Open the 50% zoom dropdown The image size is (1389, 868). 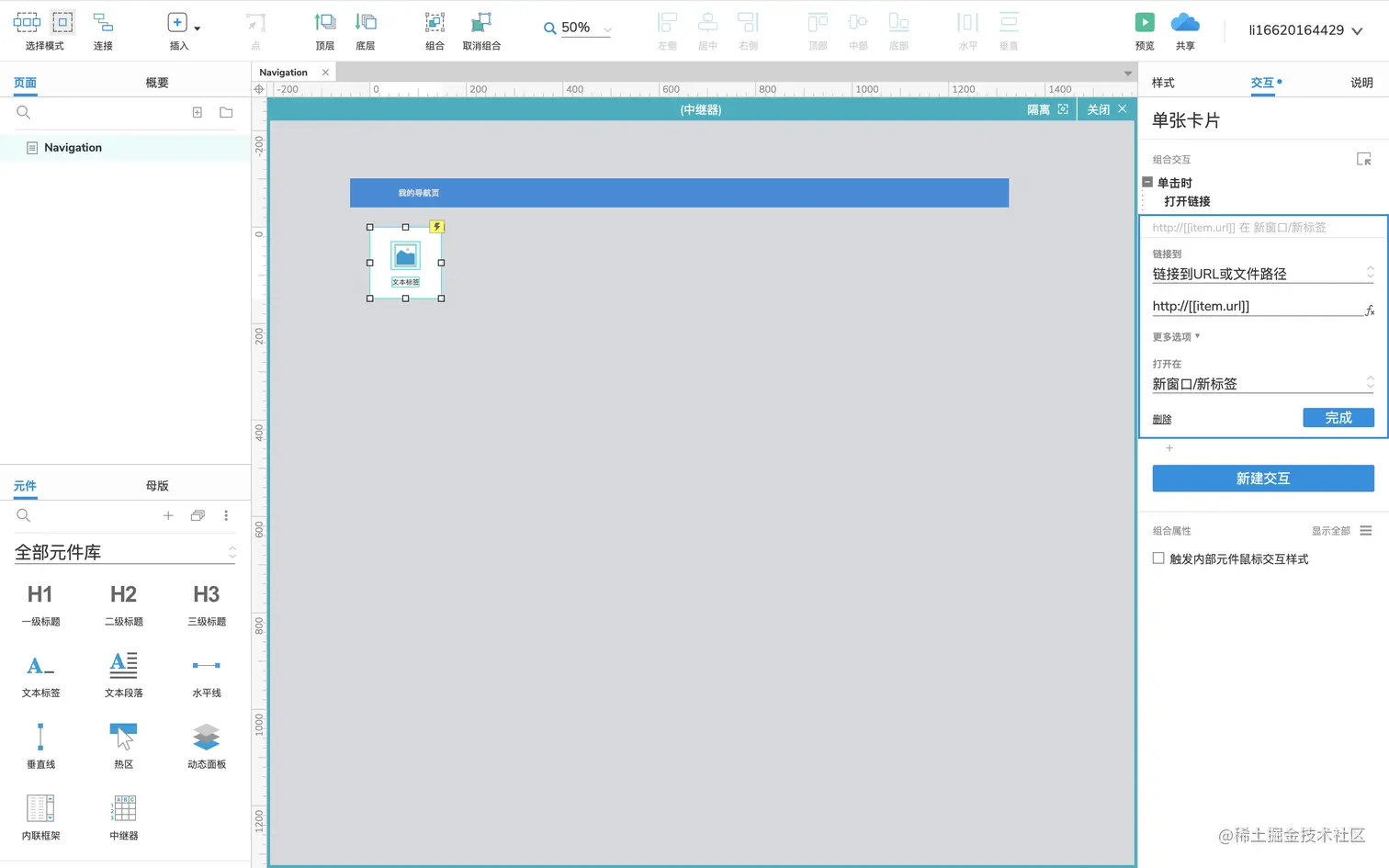[x=586, y=28]
